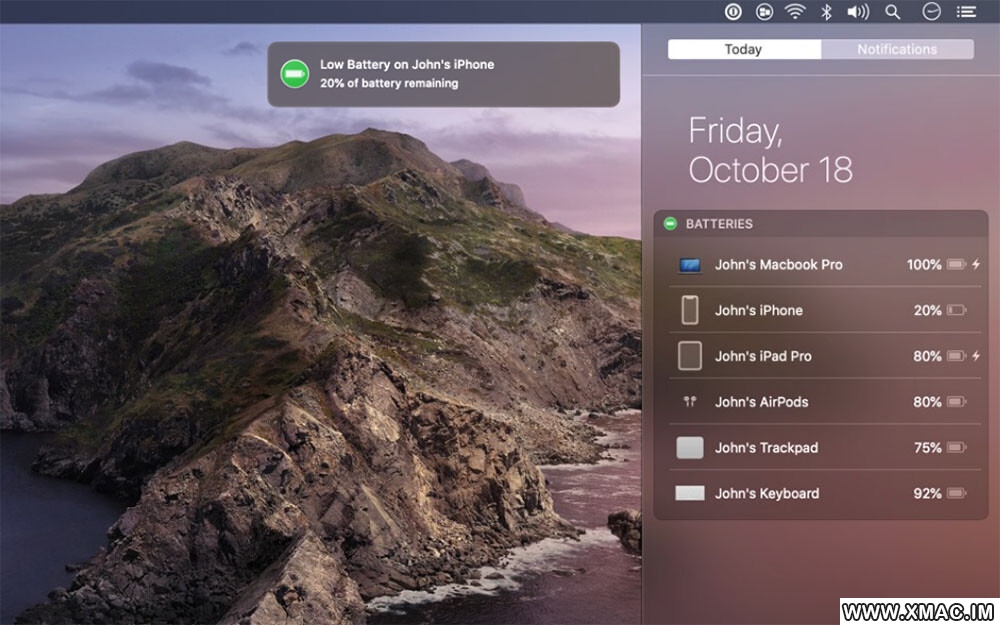
Task: Click the green battery icon in the notification banner
Action: pyautogui.click(x=295, y=74)
